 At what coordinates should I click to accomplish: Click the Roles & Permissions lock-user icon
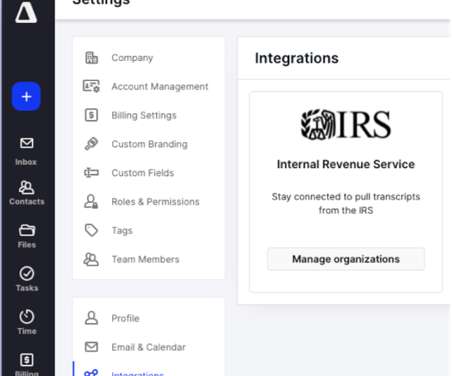point(91,202)
